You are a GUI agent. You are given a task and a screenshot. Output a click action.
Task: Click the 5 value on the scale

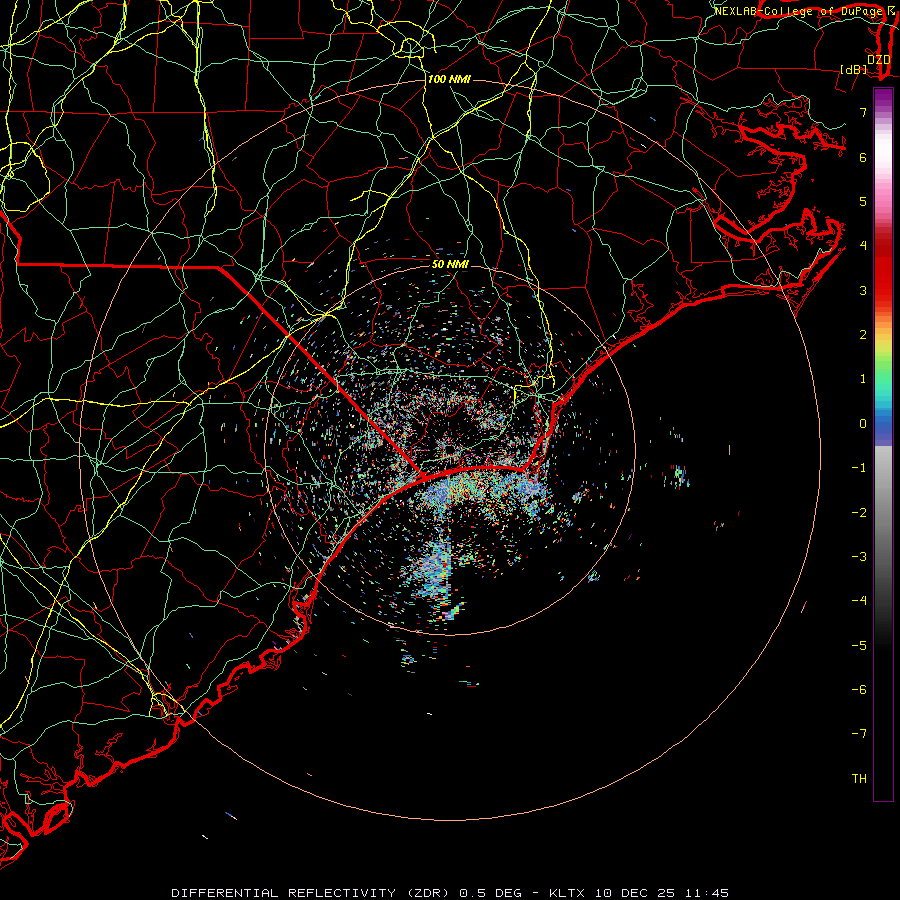point(863,201)
